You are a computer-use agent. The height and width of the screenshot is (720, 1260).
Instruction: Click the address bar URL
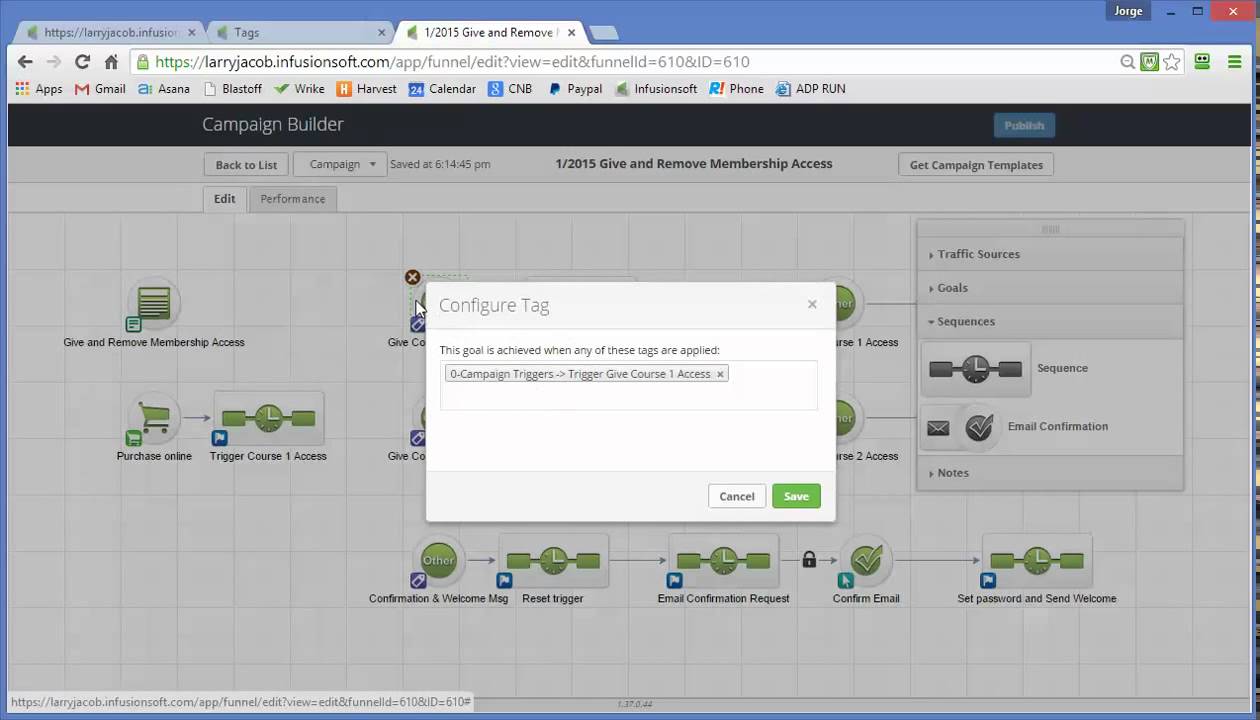pyautogui.click(x=453, y=62)
